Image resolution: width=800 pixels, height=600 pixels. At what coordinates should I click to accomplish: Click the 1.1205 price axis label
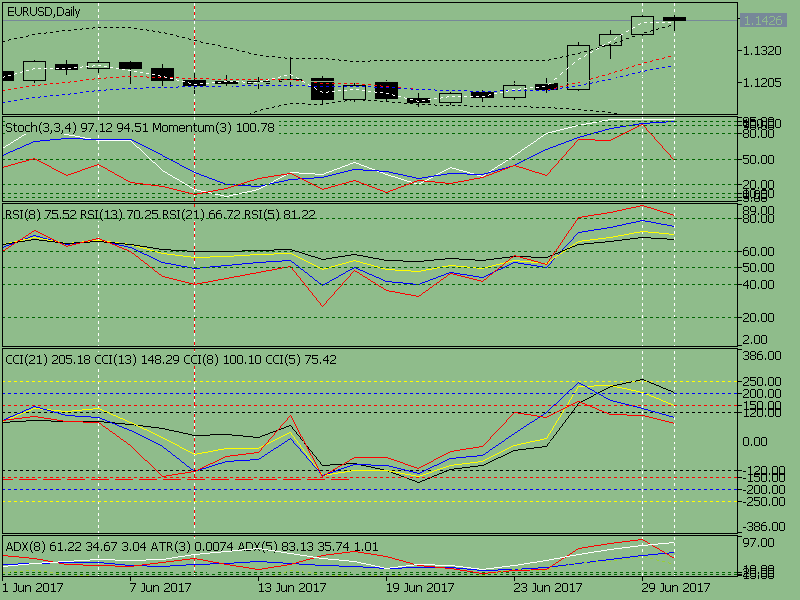(762, 83)
